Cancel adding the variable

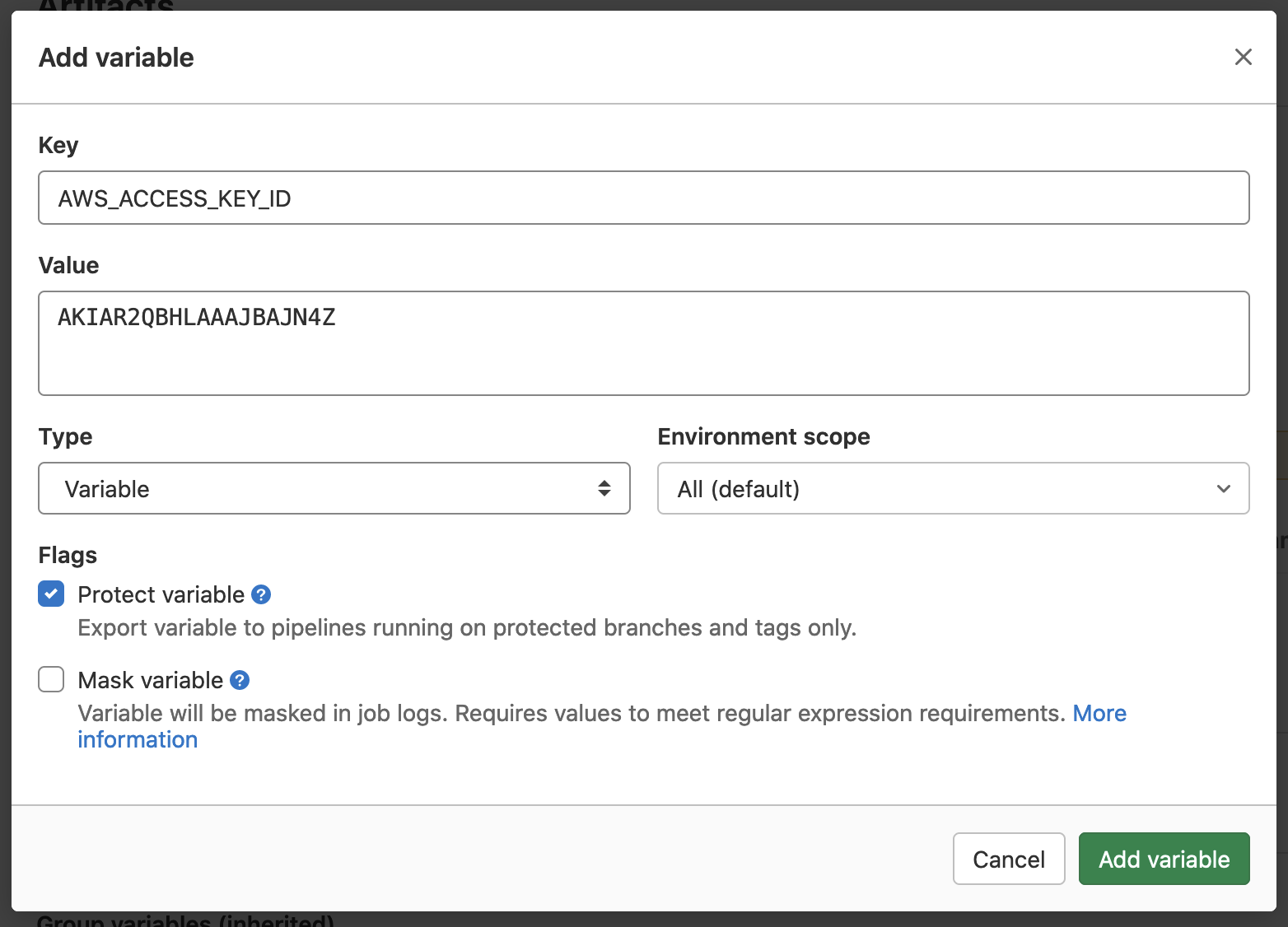[x=1009, y=859]
